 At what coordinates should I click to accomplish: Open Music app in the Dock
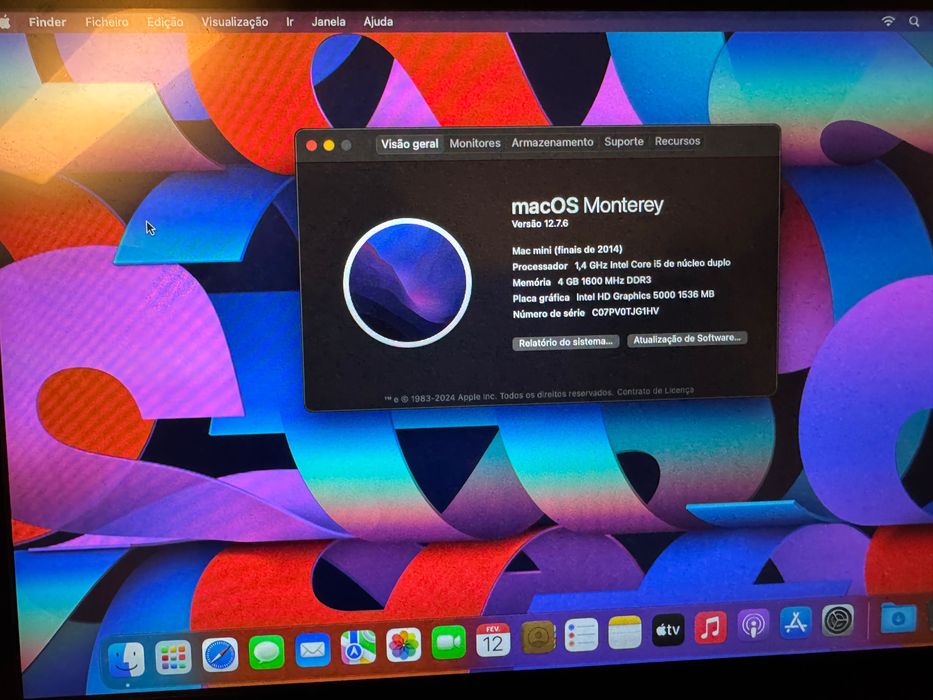711,627
